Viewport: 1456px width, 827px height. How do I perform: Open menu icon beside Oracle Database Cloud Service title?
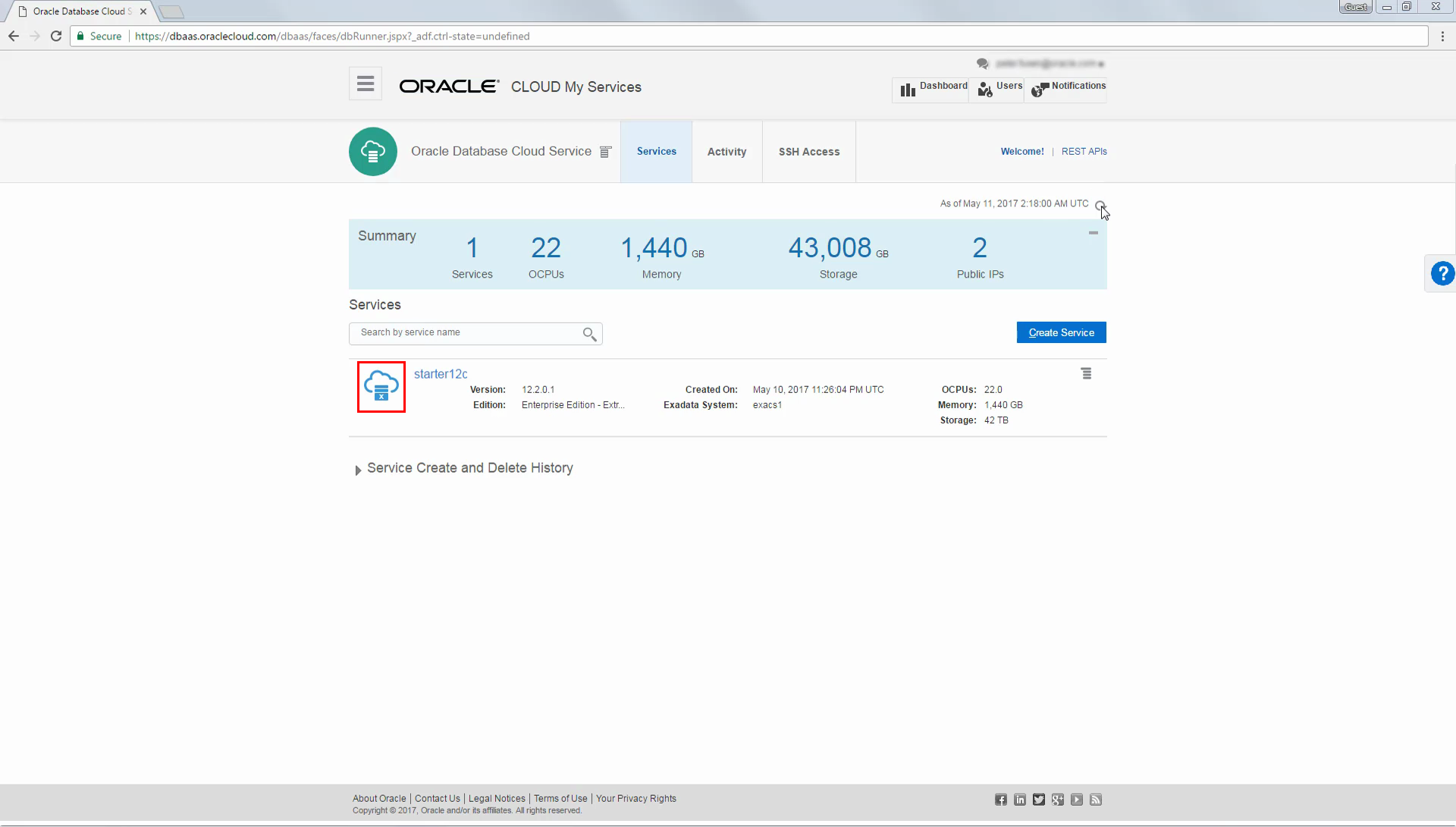pos(605,152)
